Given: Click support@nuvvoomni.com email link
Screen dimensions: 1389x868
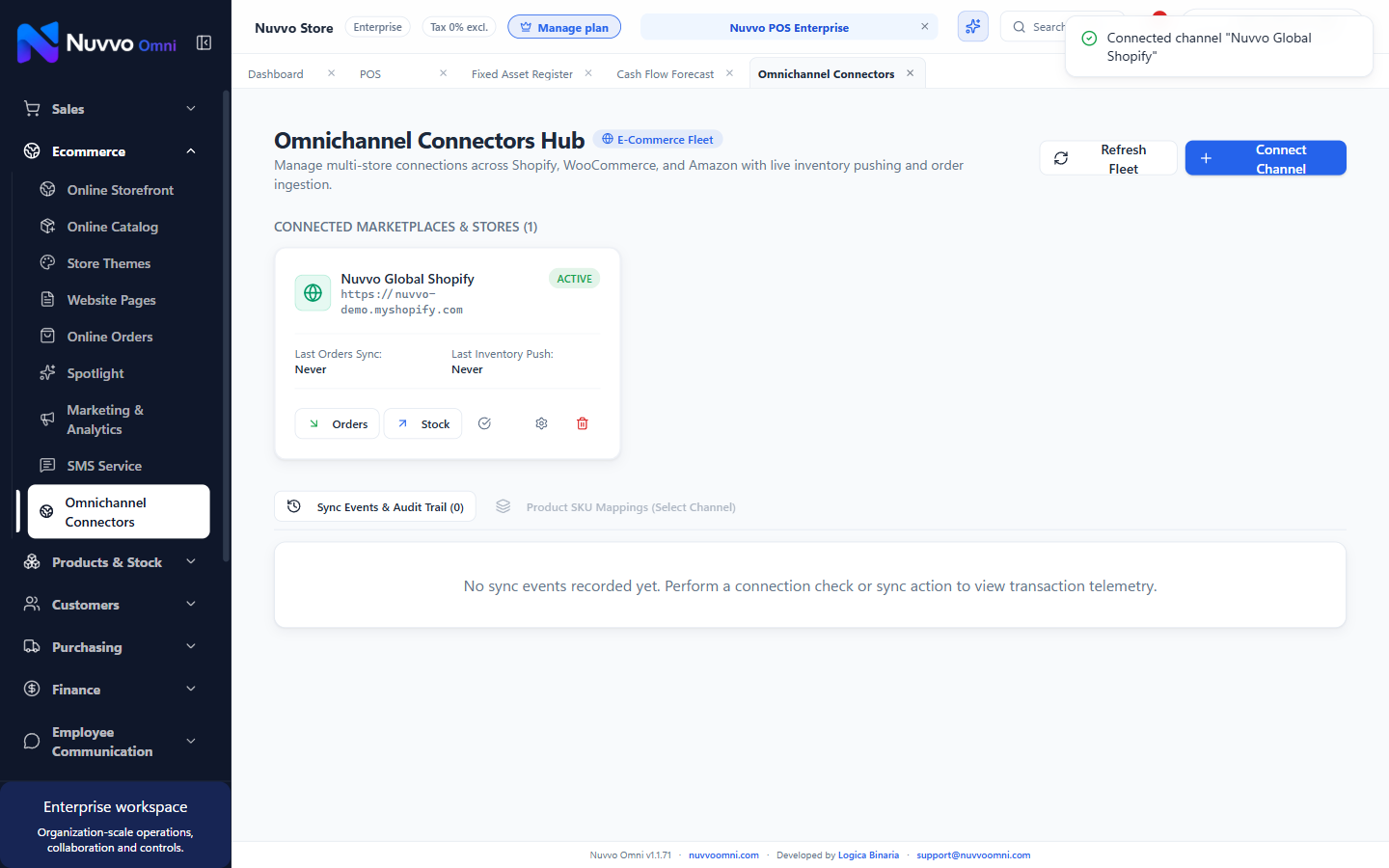Looking at the screenshot, I should tap(973, 855).
